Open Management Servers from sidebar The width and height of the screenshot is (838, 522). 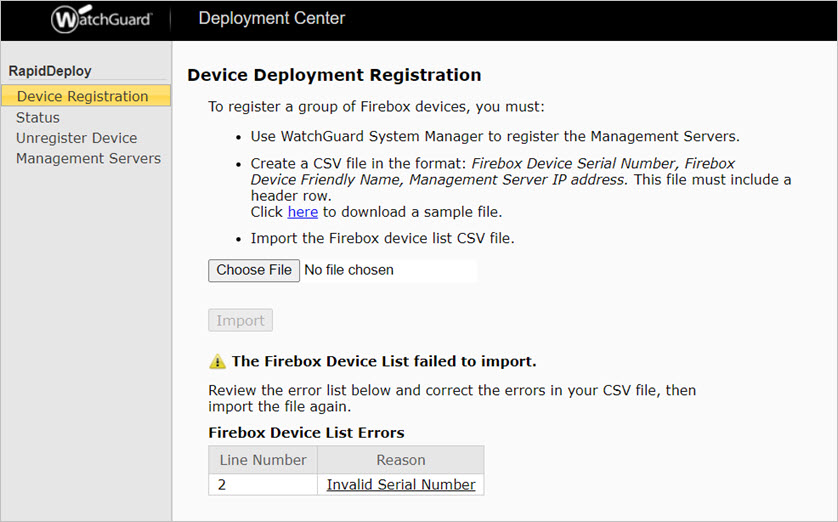coord(88,158)
